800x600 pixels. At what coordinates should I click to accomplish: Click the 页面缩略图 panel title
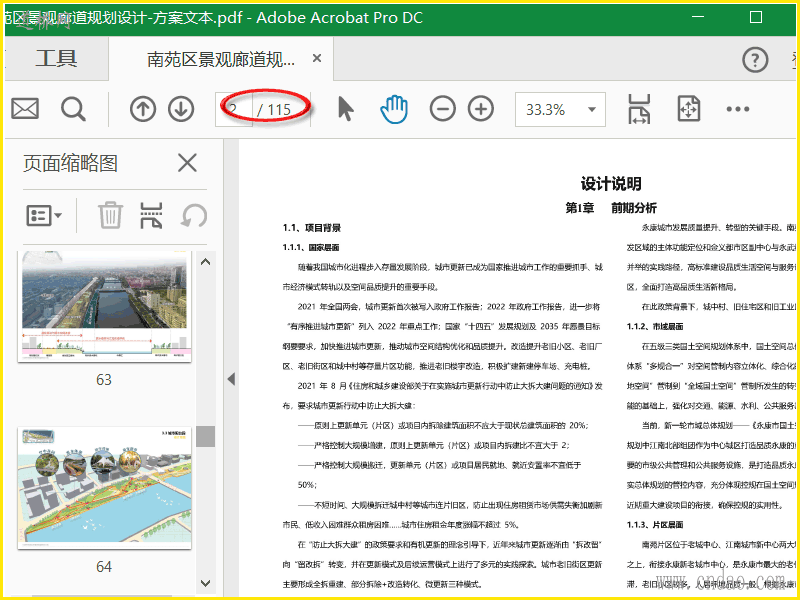[x=70, y=163]
